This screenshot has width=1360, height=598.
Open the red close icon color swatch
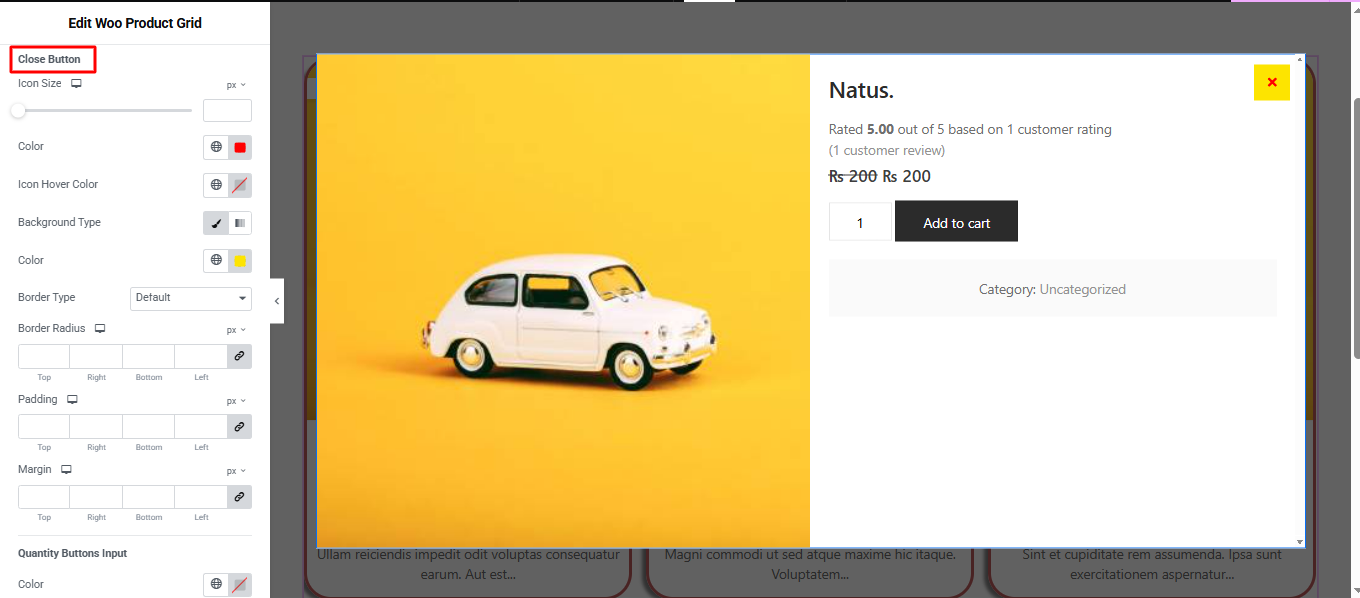(x=240, y=148)
